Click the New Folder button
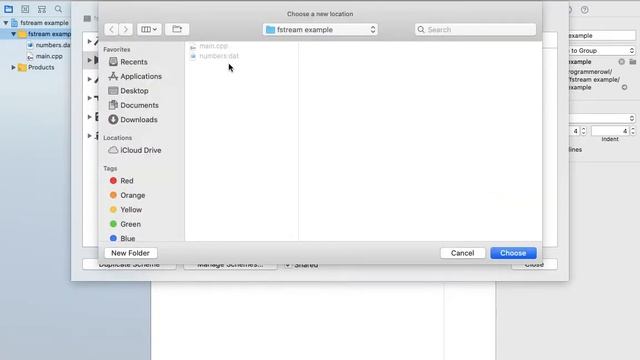This screenshot has height=360, width=640. (x=131, y=253)
